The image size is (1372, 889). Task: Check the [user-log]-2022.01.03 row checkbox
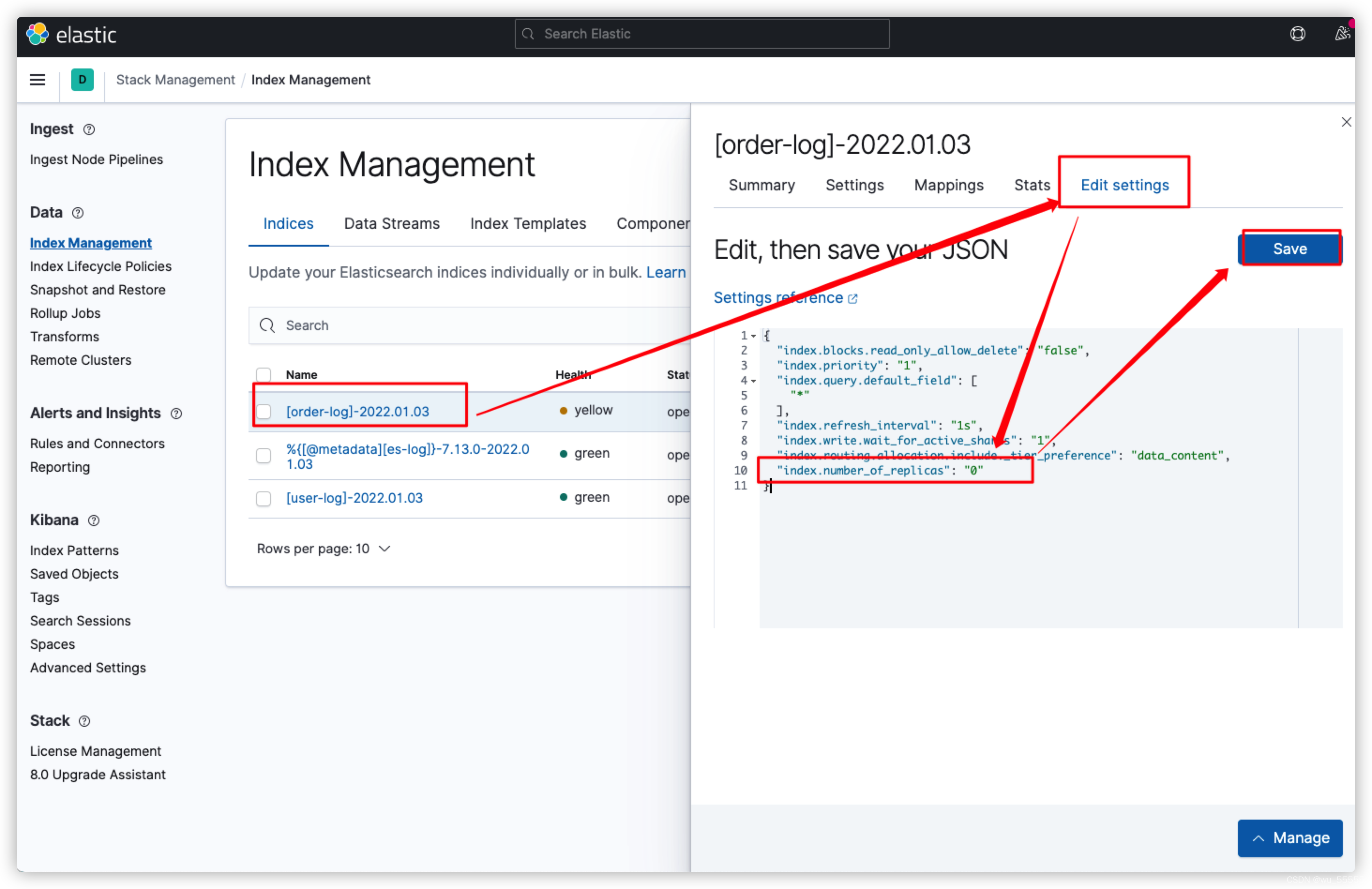(264, 498)
